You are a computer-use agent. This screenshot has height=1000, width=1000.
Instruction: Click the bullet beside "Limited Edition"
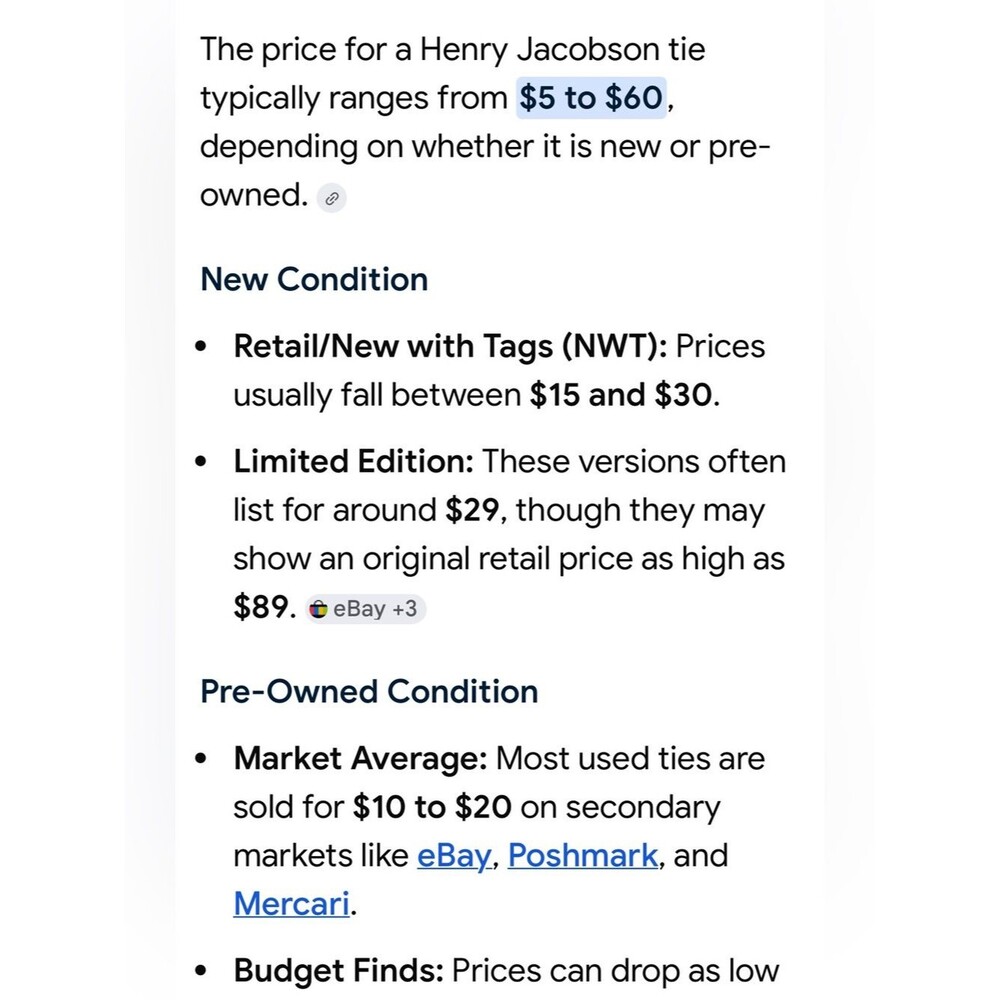tap(201, 461)
